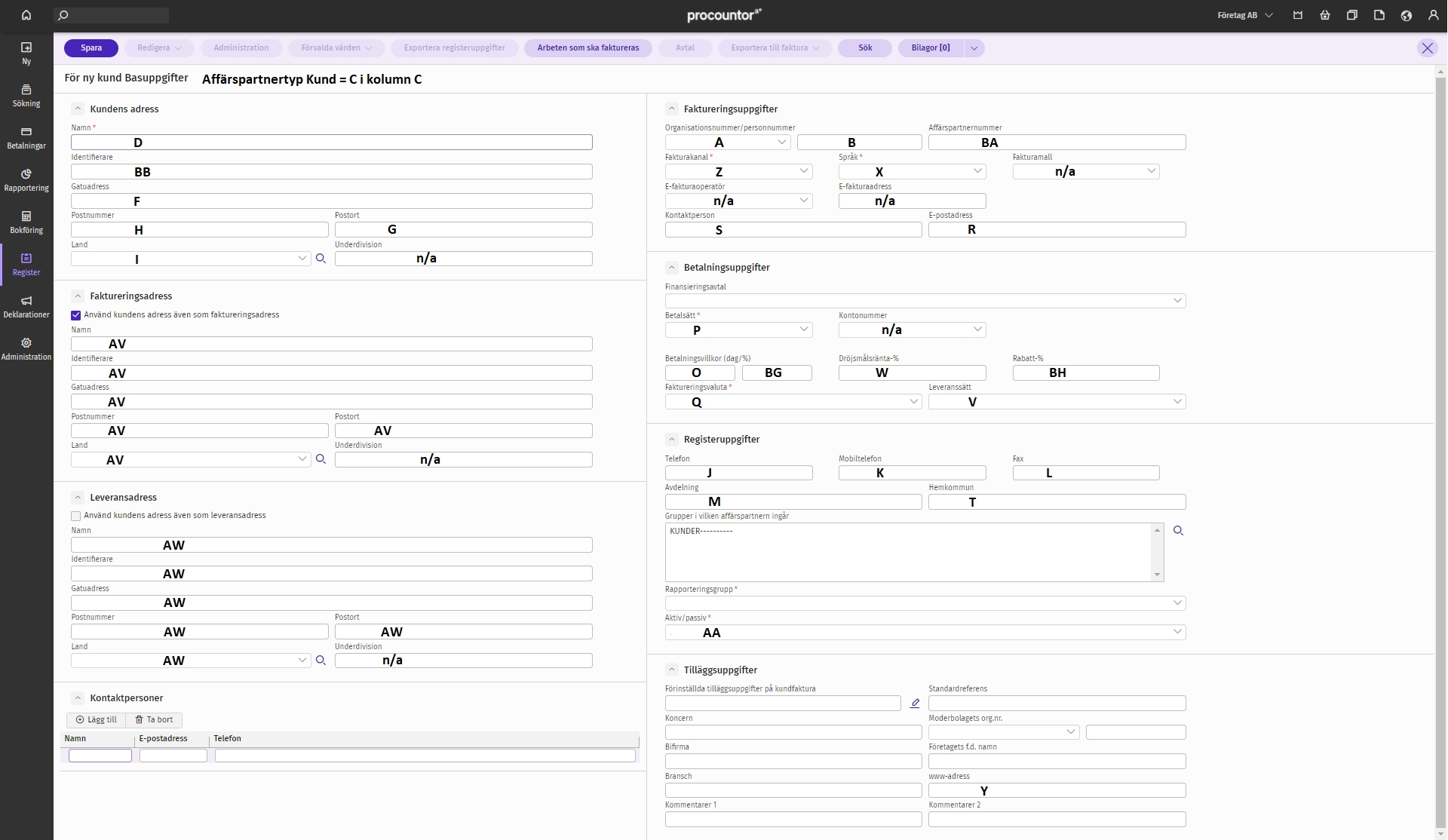Open Betalningar from the sidebar
1448x840 pixels.
tap(26, 137)
